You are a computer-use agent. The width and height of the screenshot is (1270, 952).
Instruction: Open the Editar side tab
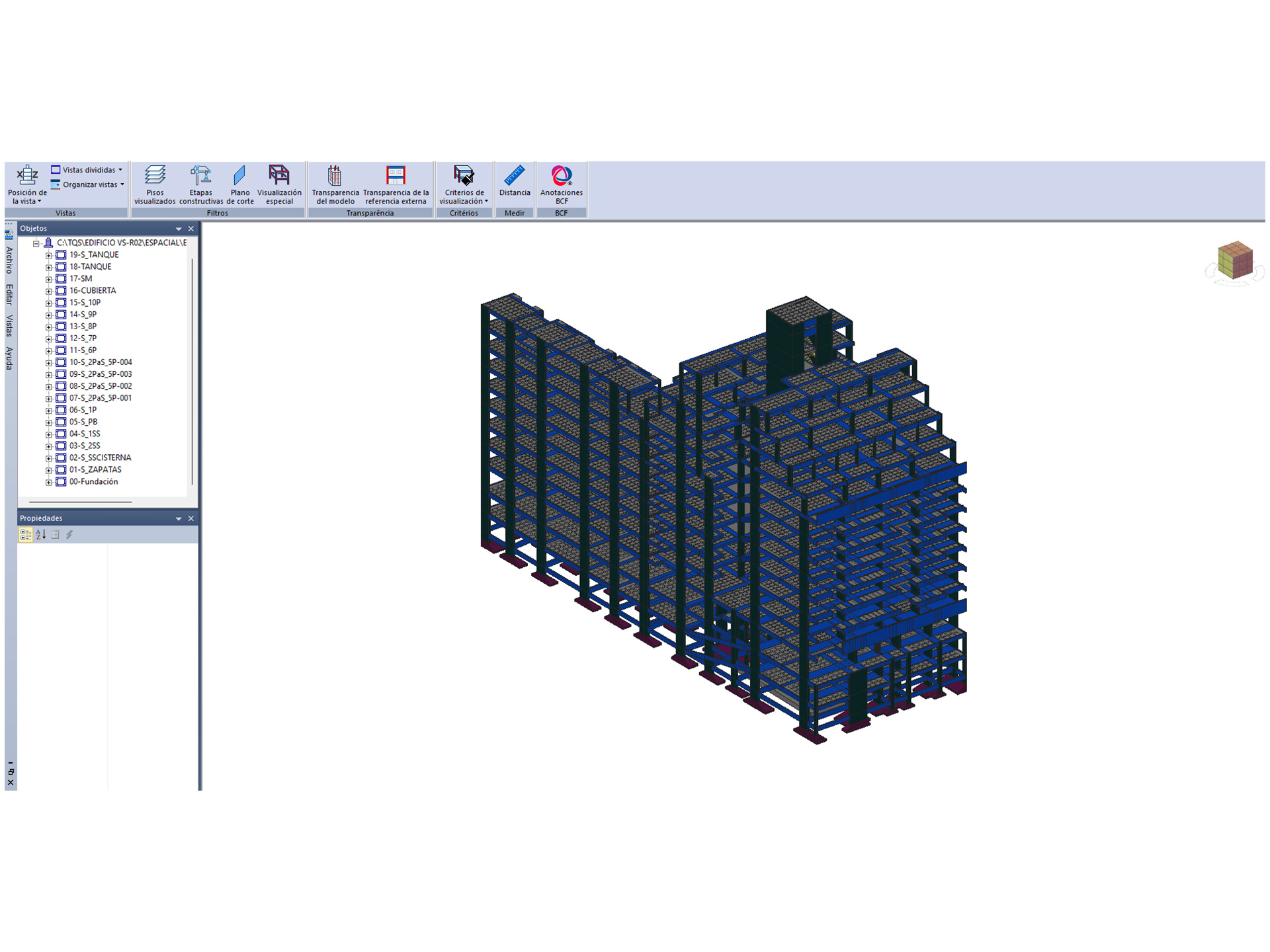coord(9,294)
